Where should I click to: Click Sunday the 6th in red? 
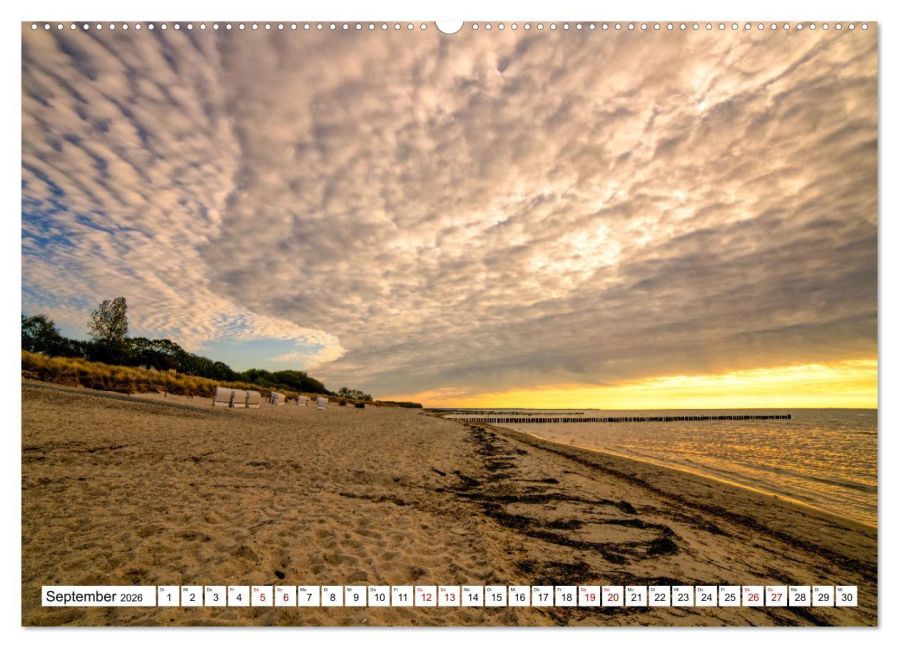[x=285, y=597]
